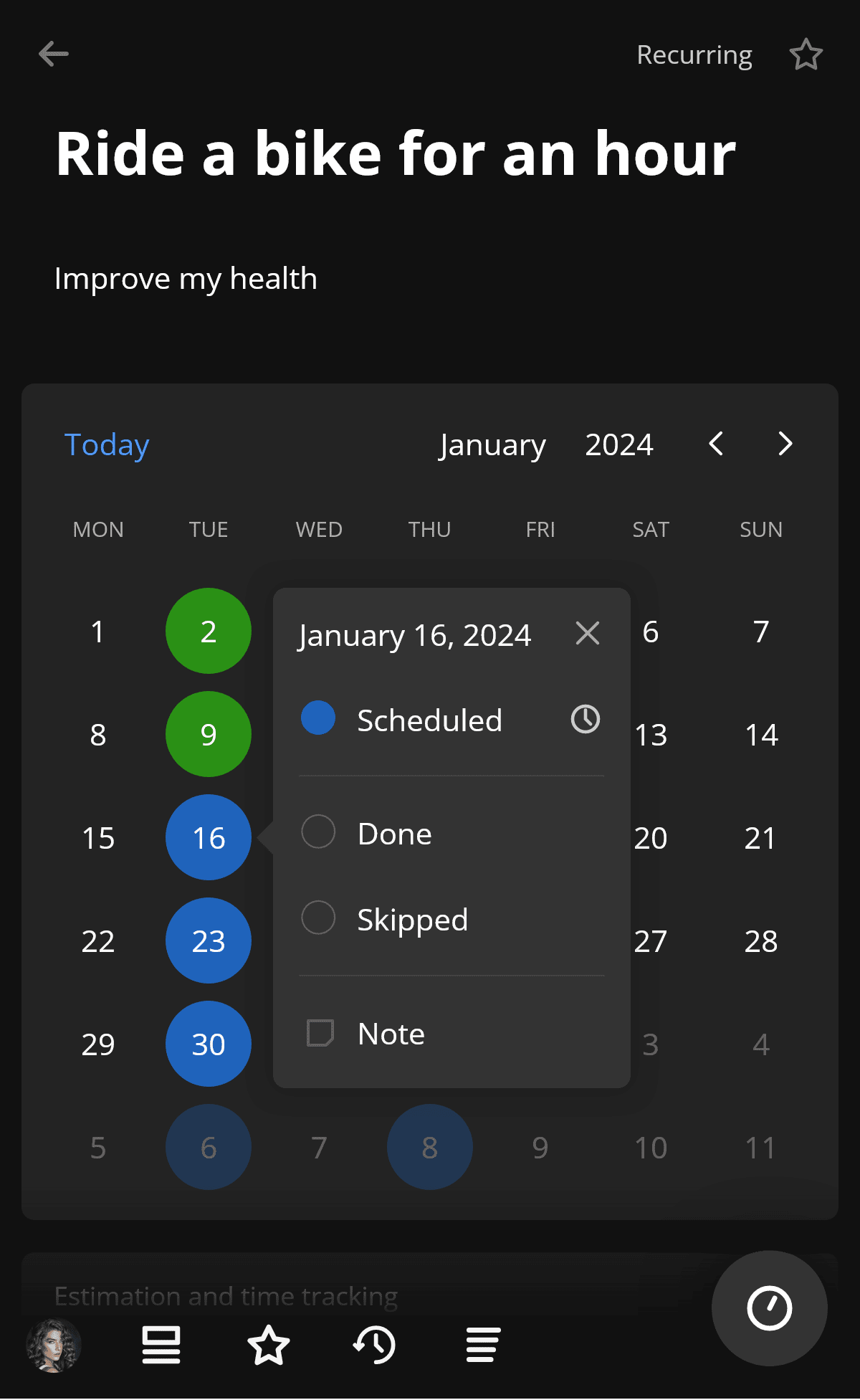Add a Note for this day
This screenshot has width=860, height=1400.
tap(391, 1034)
